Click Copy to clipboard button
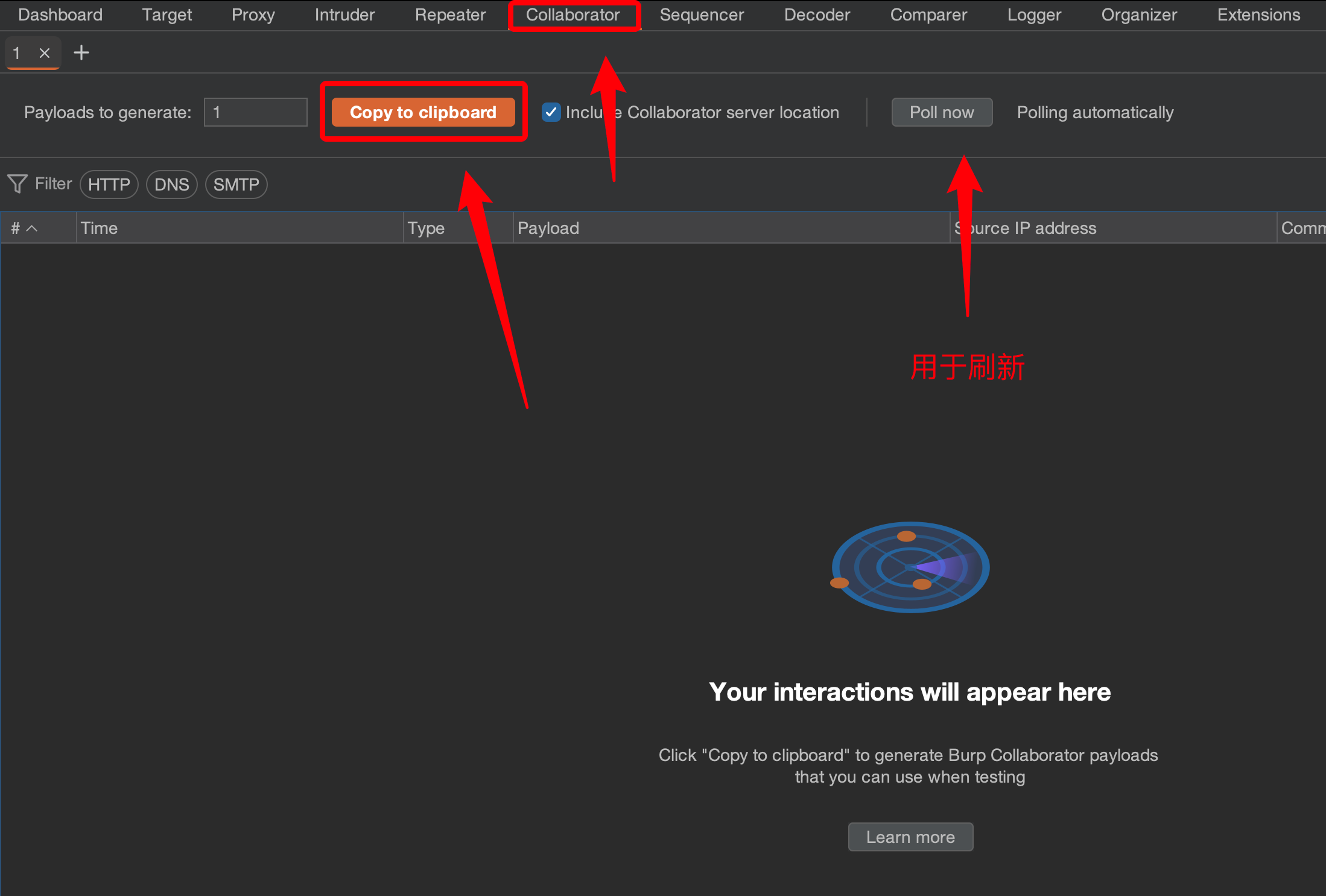The width and height of the screenshot is (1326, 896). 423,112
